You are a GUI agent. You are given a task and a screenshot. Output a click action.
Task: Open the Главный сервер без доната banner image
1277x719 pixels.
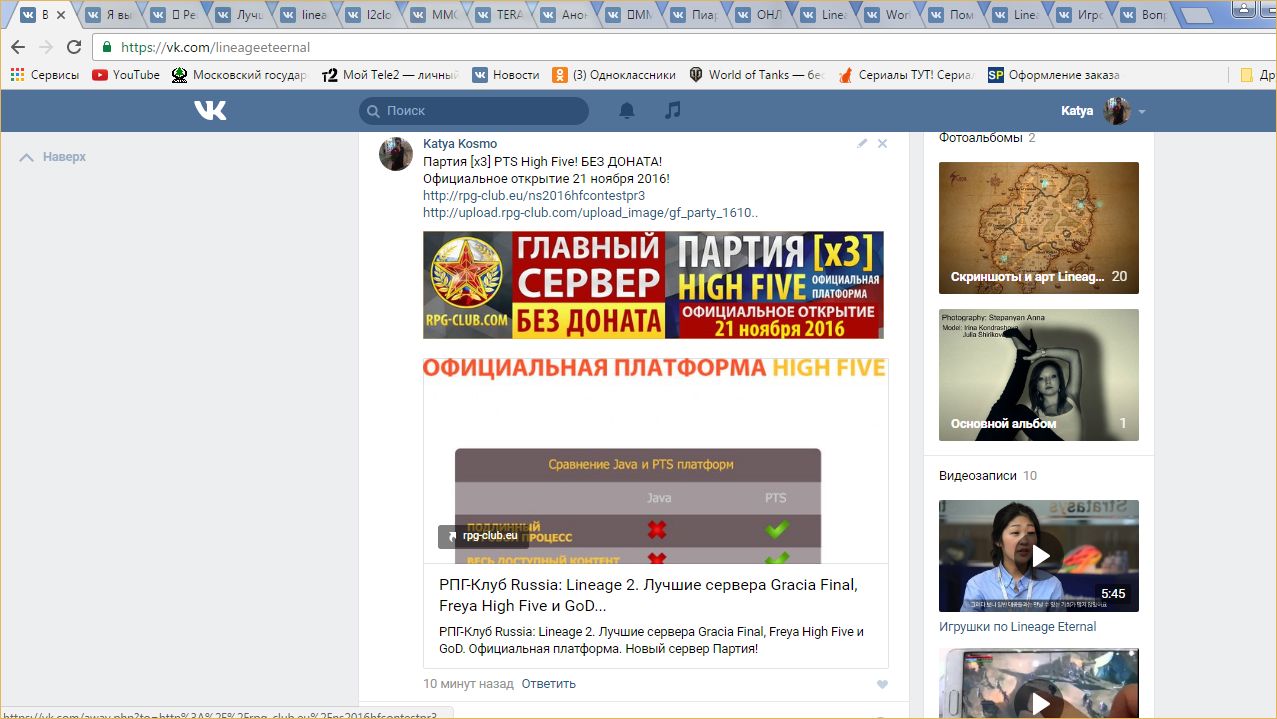(x=653, y=285)
